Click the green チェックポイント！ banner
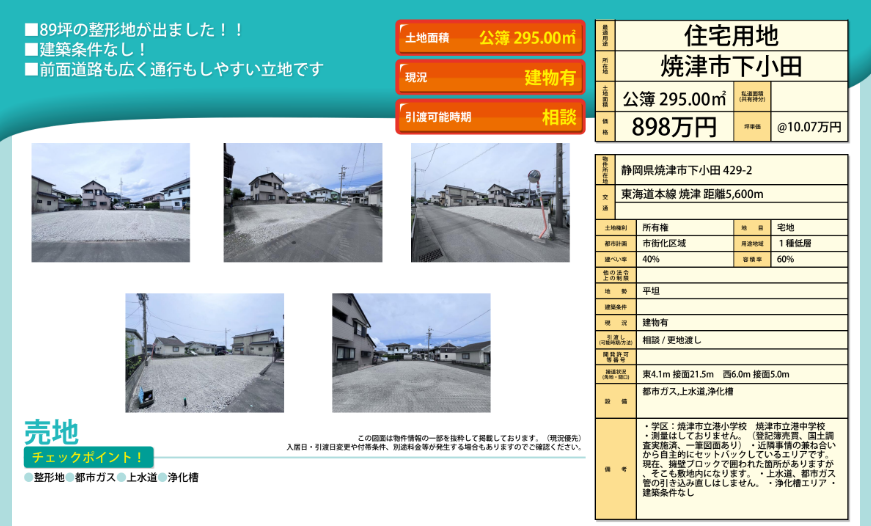Image resolution: width=871 pixels, height=526 pixels. (x=88, y=458)
